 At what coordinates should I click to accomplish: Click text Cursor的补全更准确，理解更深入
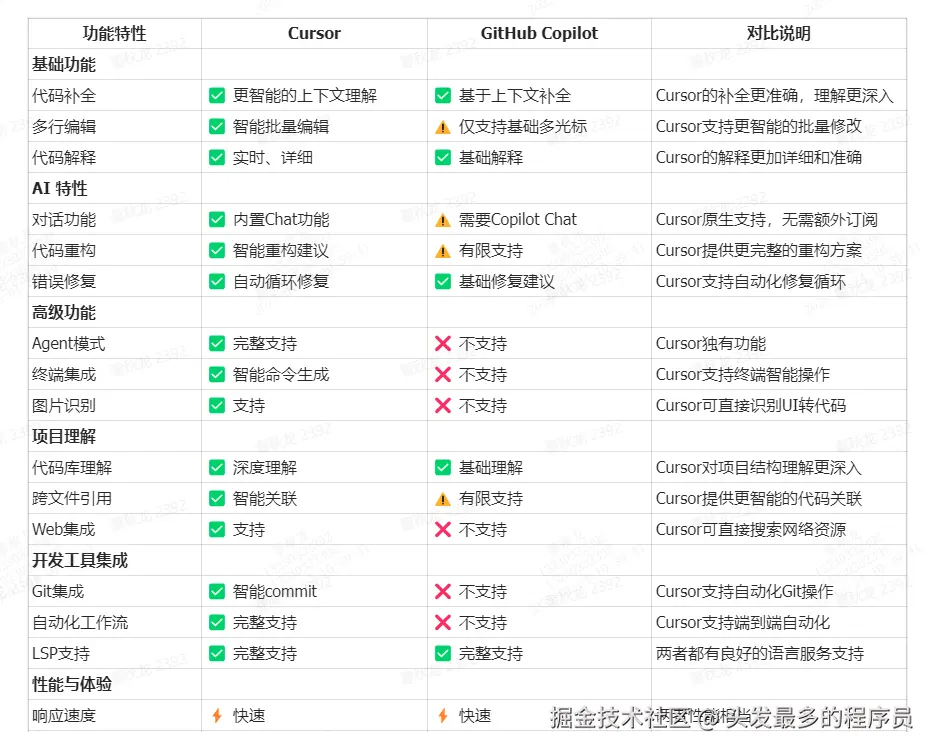[x=775, y=95]
